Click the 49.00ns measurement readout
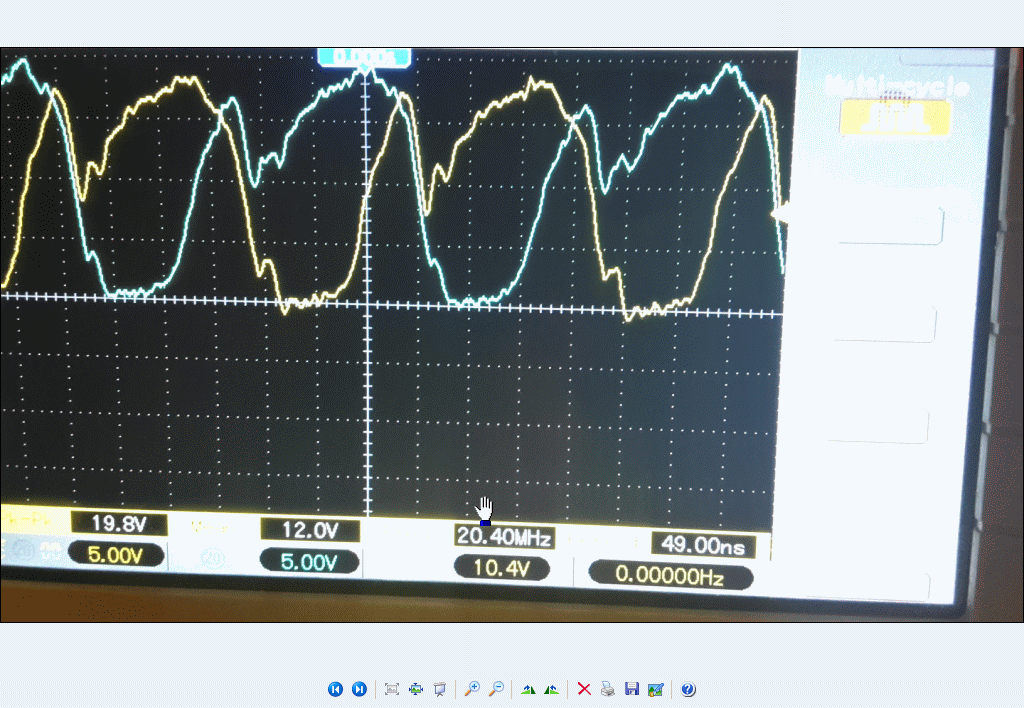Screen dimensions: 1024x708 (x=701, y=544)
